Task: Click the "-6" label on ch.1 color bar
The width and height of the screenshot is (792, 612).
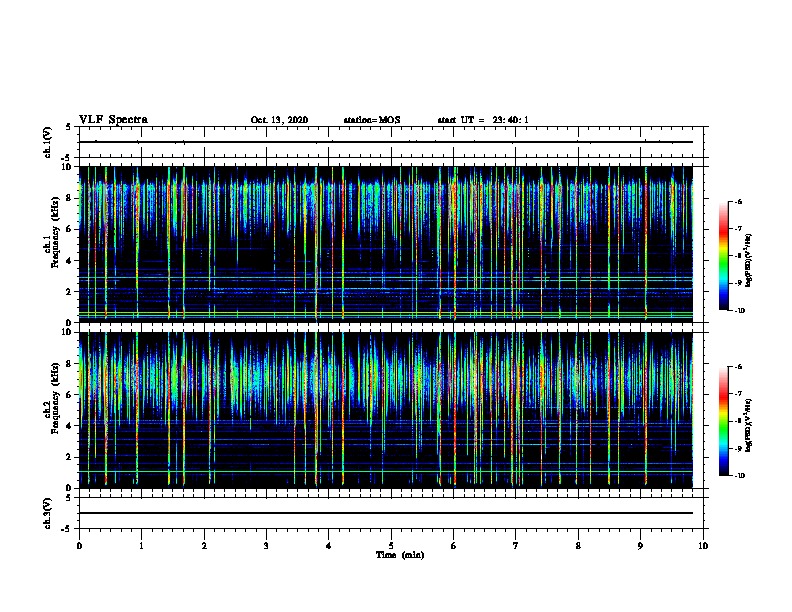Action: click(738, 202)
